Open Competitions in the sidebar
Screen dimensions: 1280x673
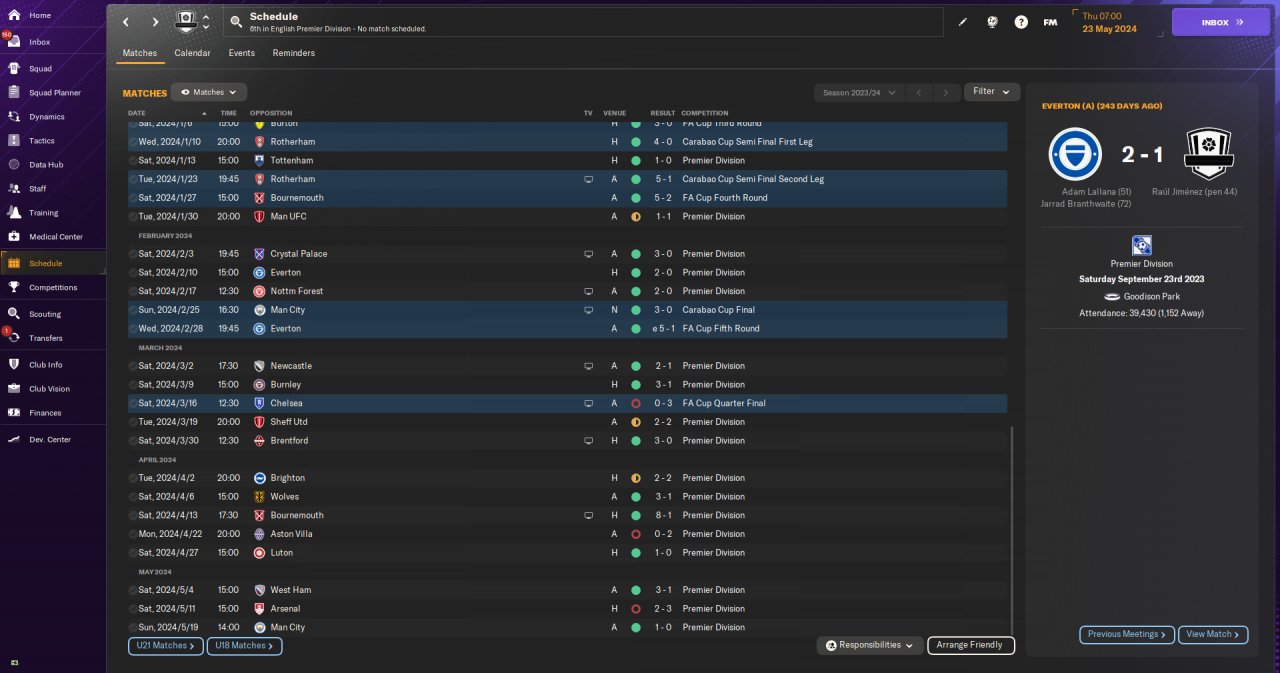53,287
